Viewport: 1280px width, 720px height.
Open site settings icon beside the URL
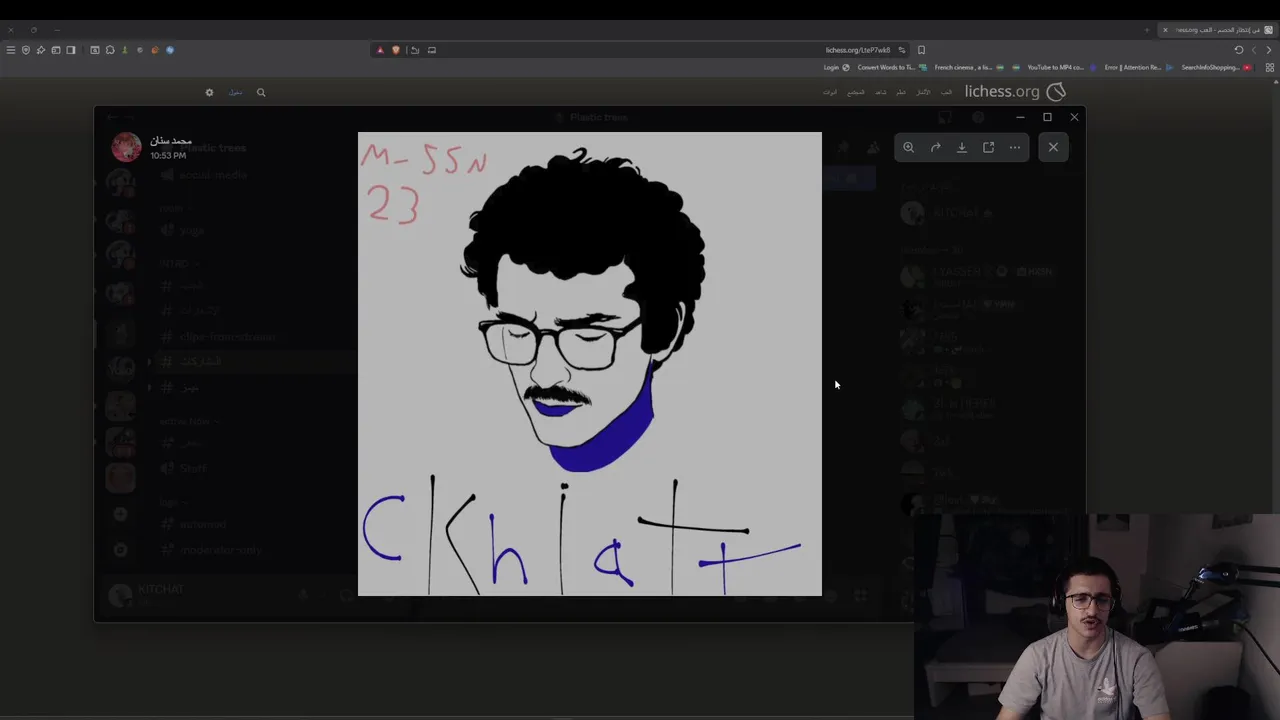click(902, 50)
